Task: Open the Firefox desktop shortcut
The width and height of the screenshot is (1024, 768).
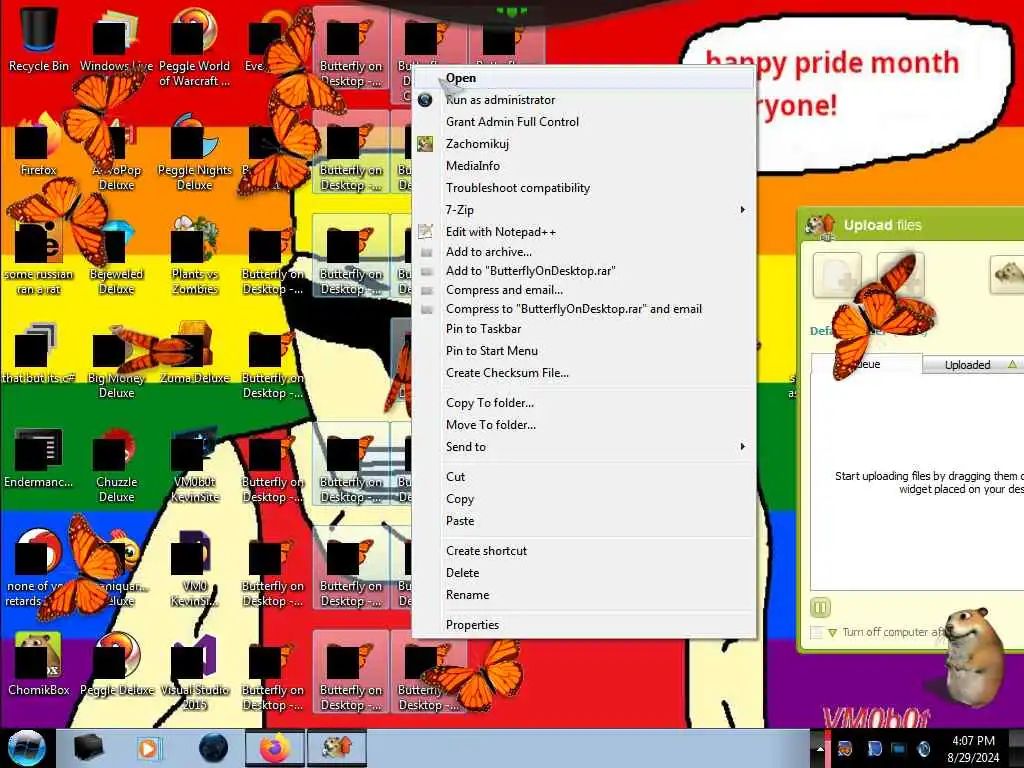Action: (39, 146)
